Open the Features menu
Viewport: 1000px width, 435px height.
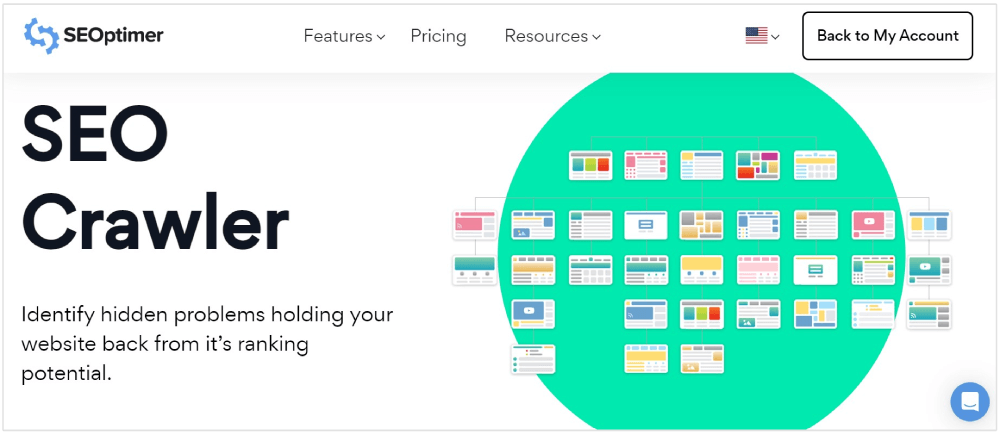click(338, 36)
